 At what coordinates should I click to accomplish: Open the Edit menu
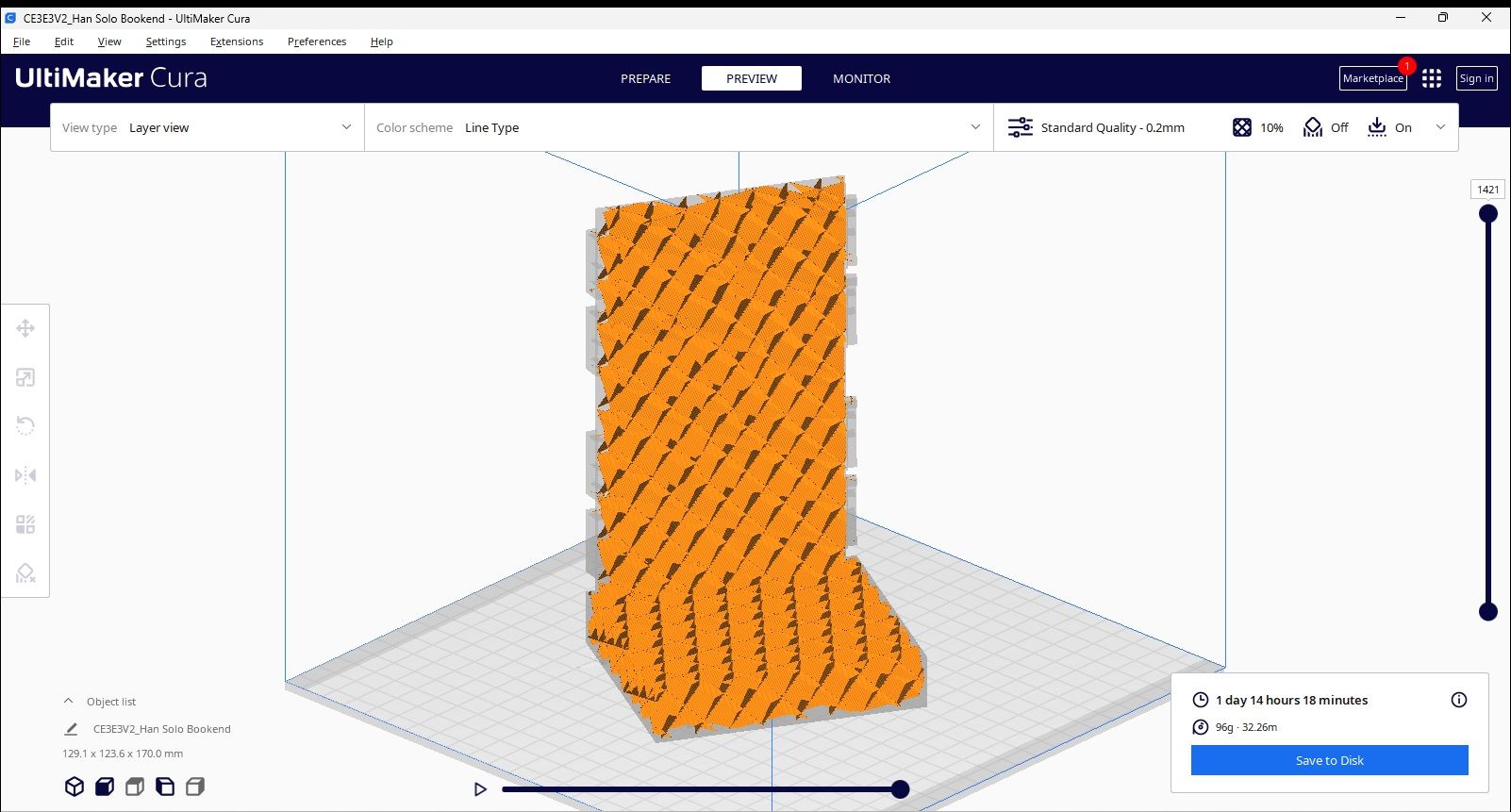coord(64,41)
